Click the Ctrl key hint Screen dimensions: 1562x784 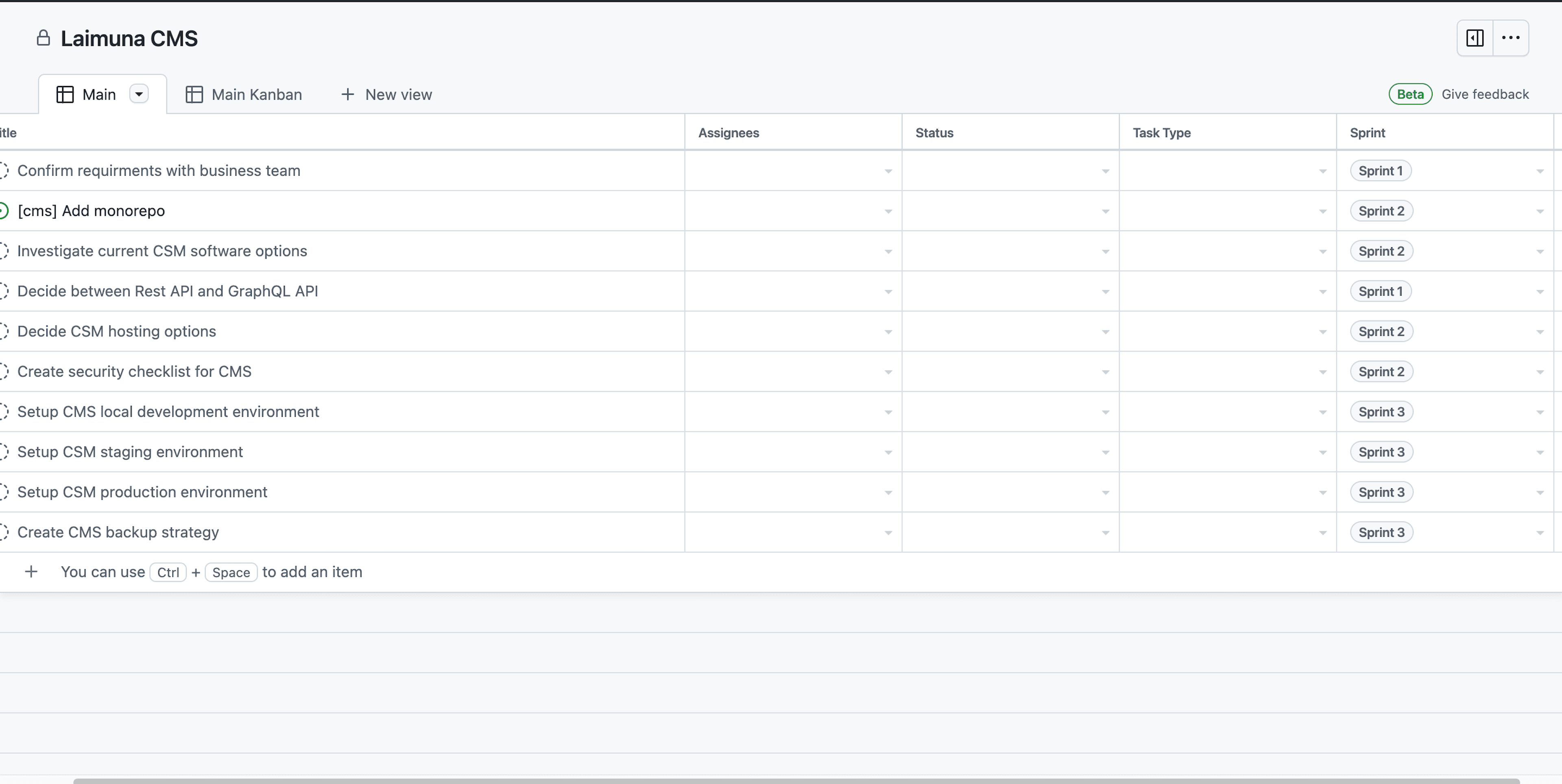click(x=168, y=573)
